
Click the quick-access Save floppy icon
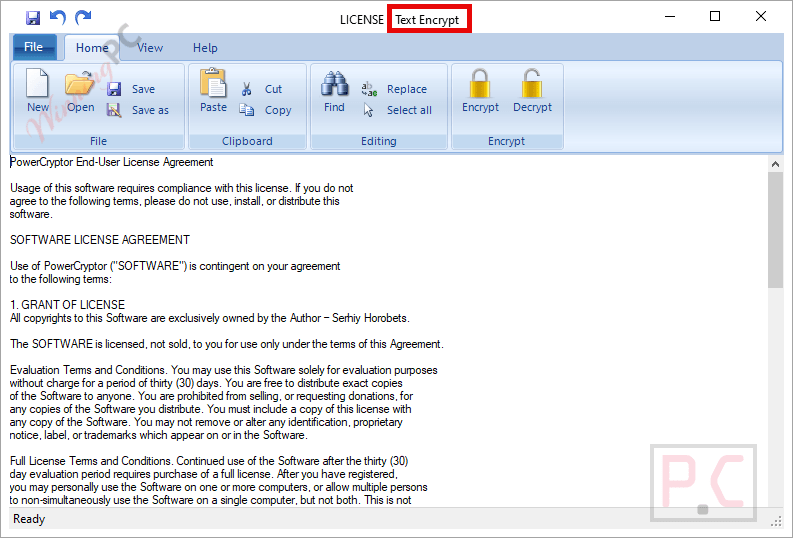(x=33, y=18)
